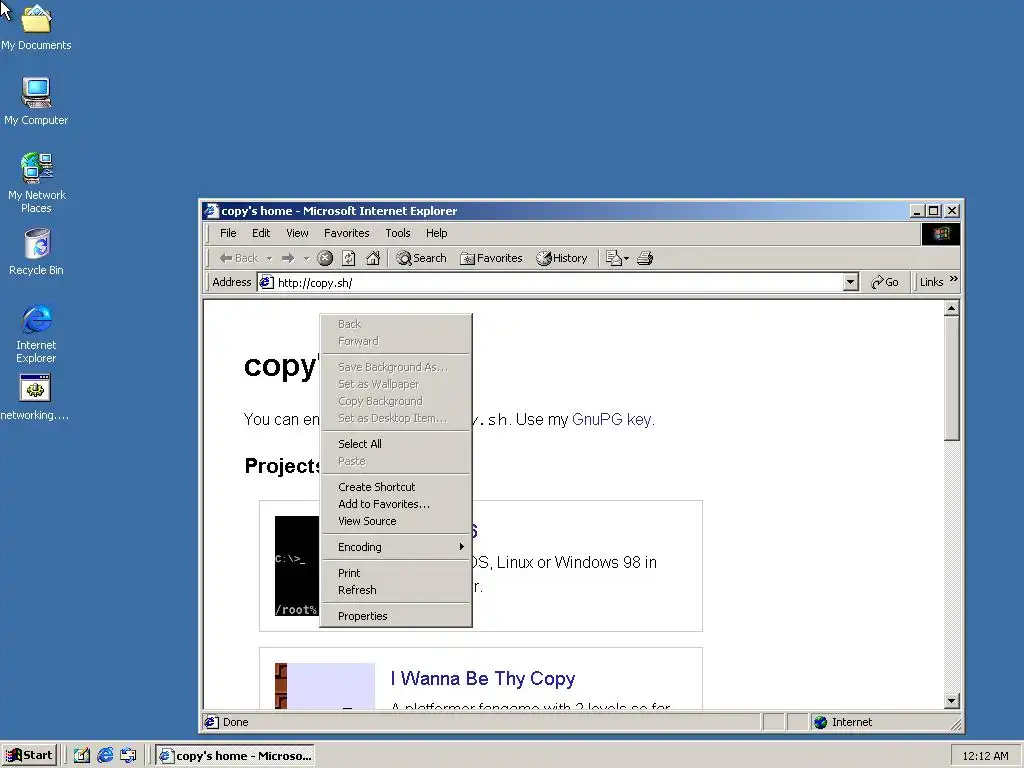Click the page scrollbar up arrow
The height and width of the screenshot is (768, 1024).
pyautogui.click(x=952, y=308)
